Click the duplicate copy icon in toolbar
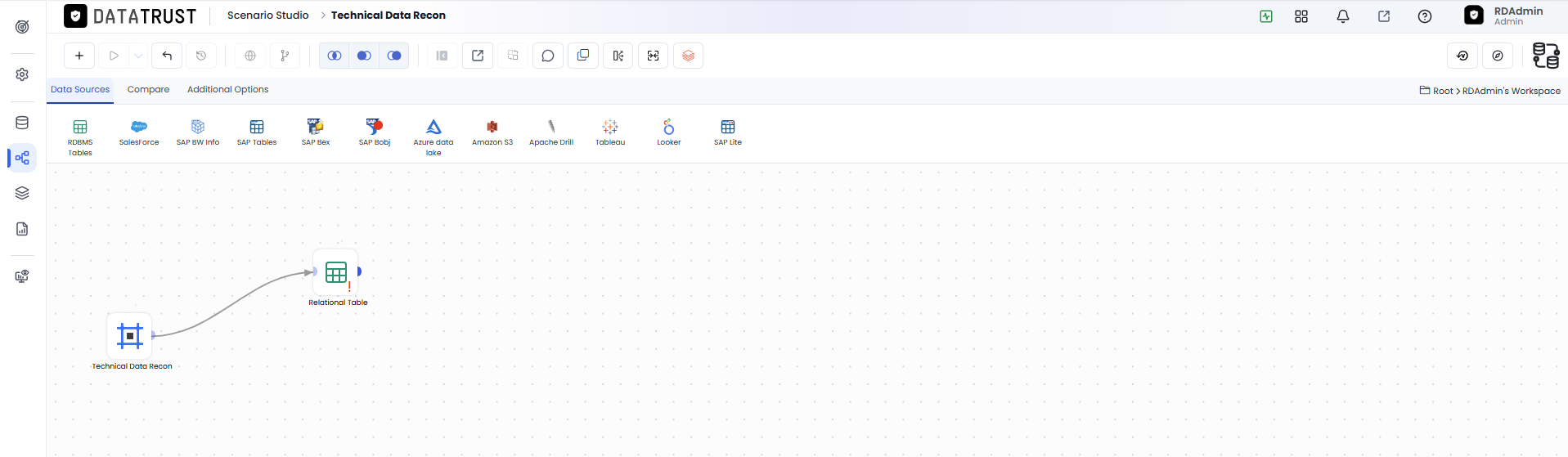The height and width of the screenshot is (457, 1568). click(x=583, y=56)
